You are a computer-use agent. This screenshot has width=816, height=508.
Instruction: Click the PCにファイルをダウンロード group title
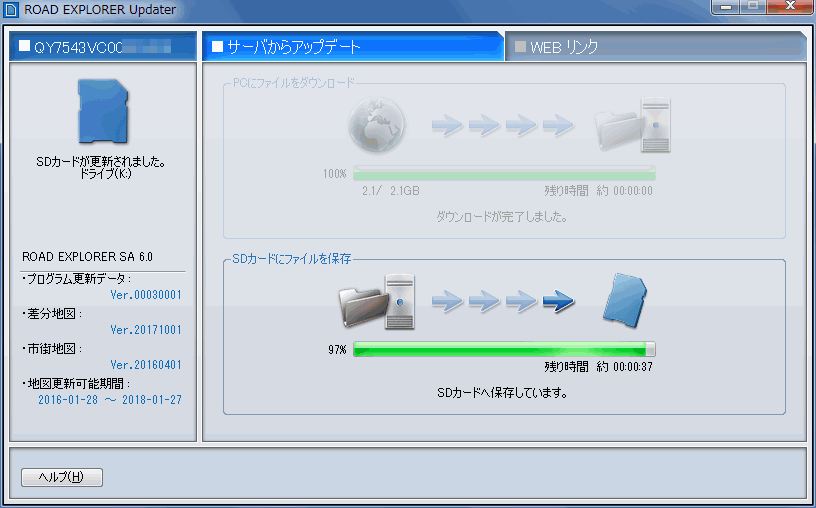[x=294, y=83]
